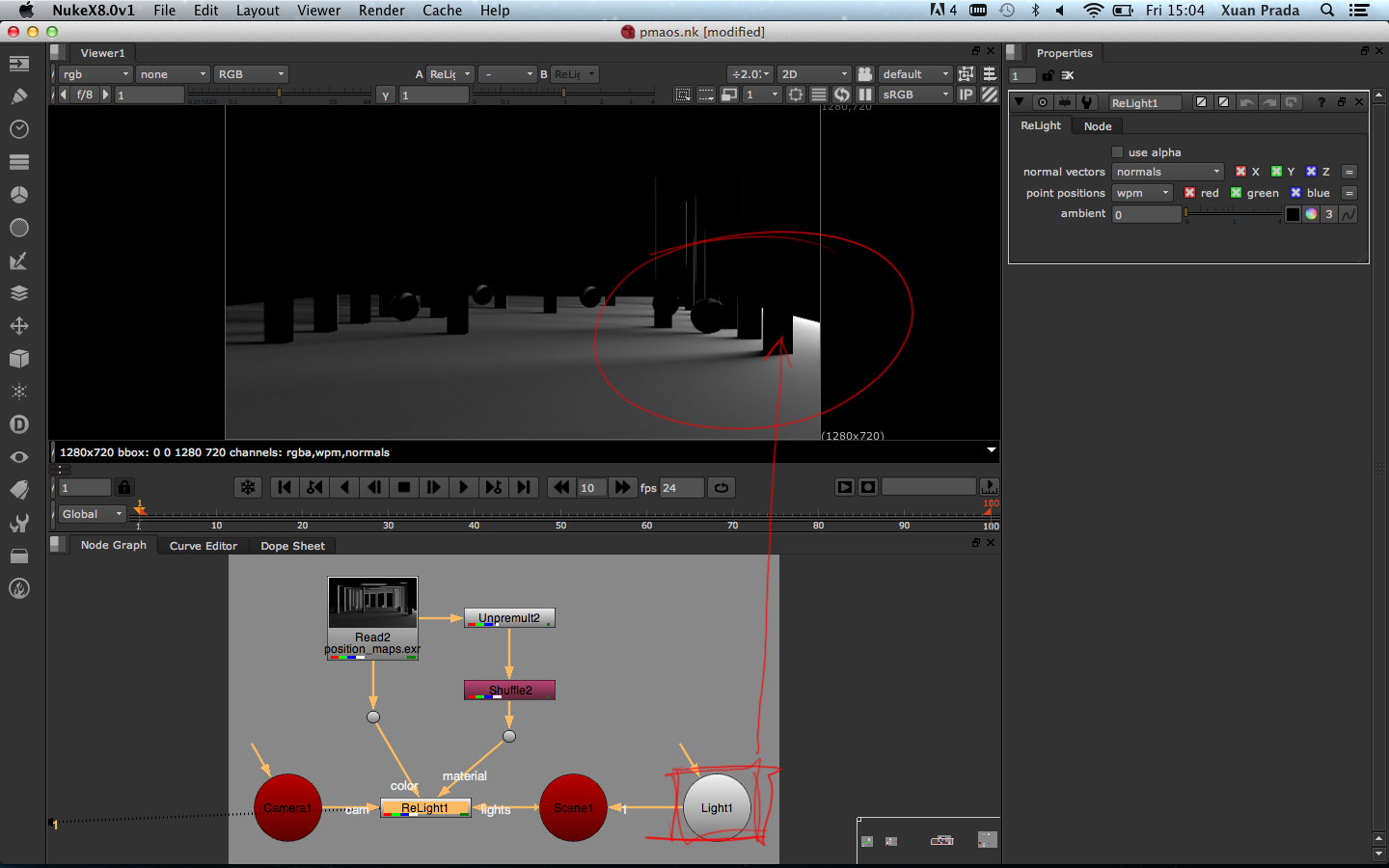Click the viewer pause updates icon
This screenshot has width=1389, height=868.
(x=865, y=95)
